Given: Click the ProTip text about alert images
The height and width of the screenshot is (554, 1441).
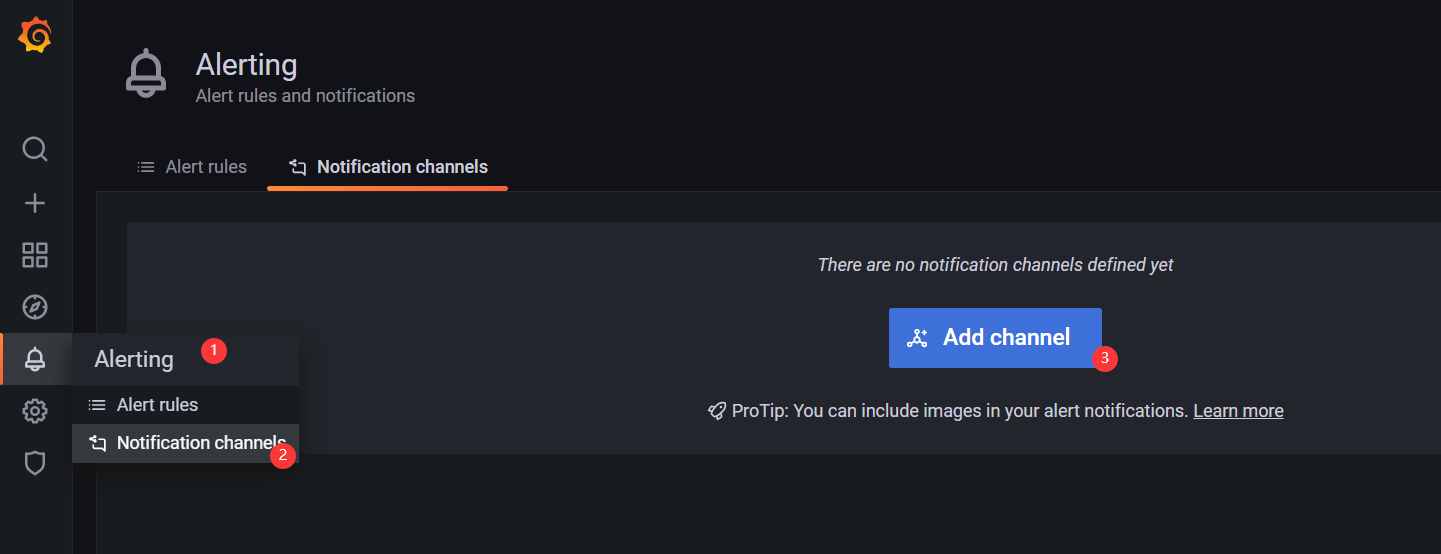Looking at the screenshot, I should (x=960, y=411).
